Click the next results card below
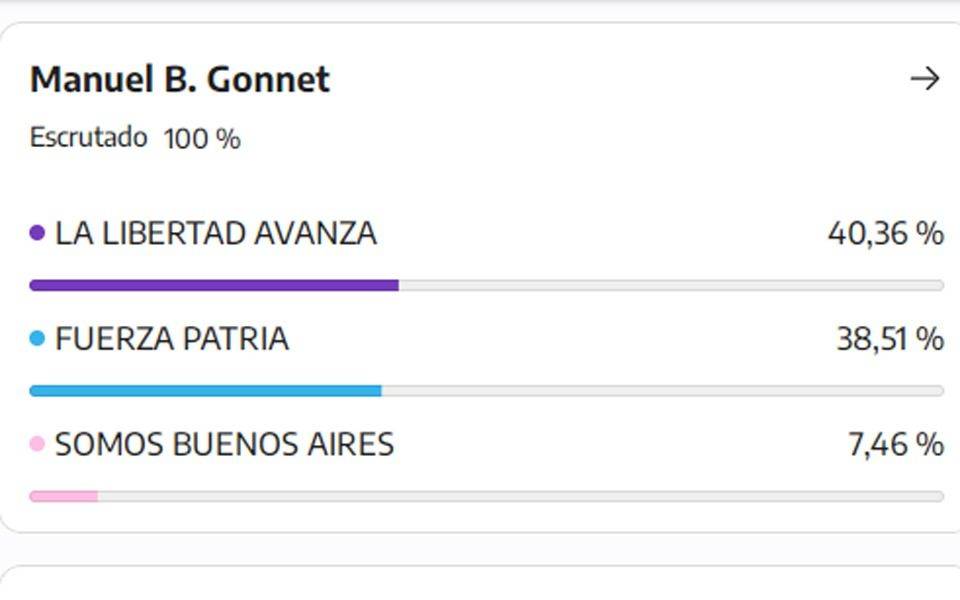This screenshot has width=960, height=600. (480, 582)
